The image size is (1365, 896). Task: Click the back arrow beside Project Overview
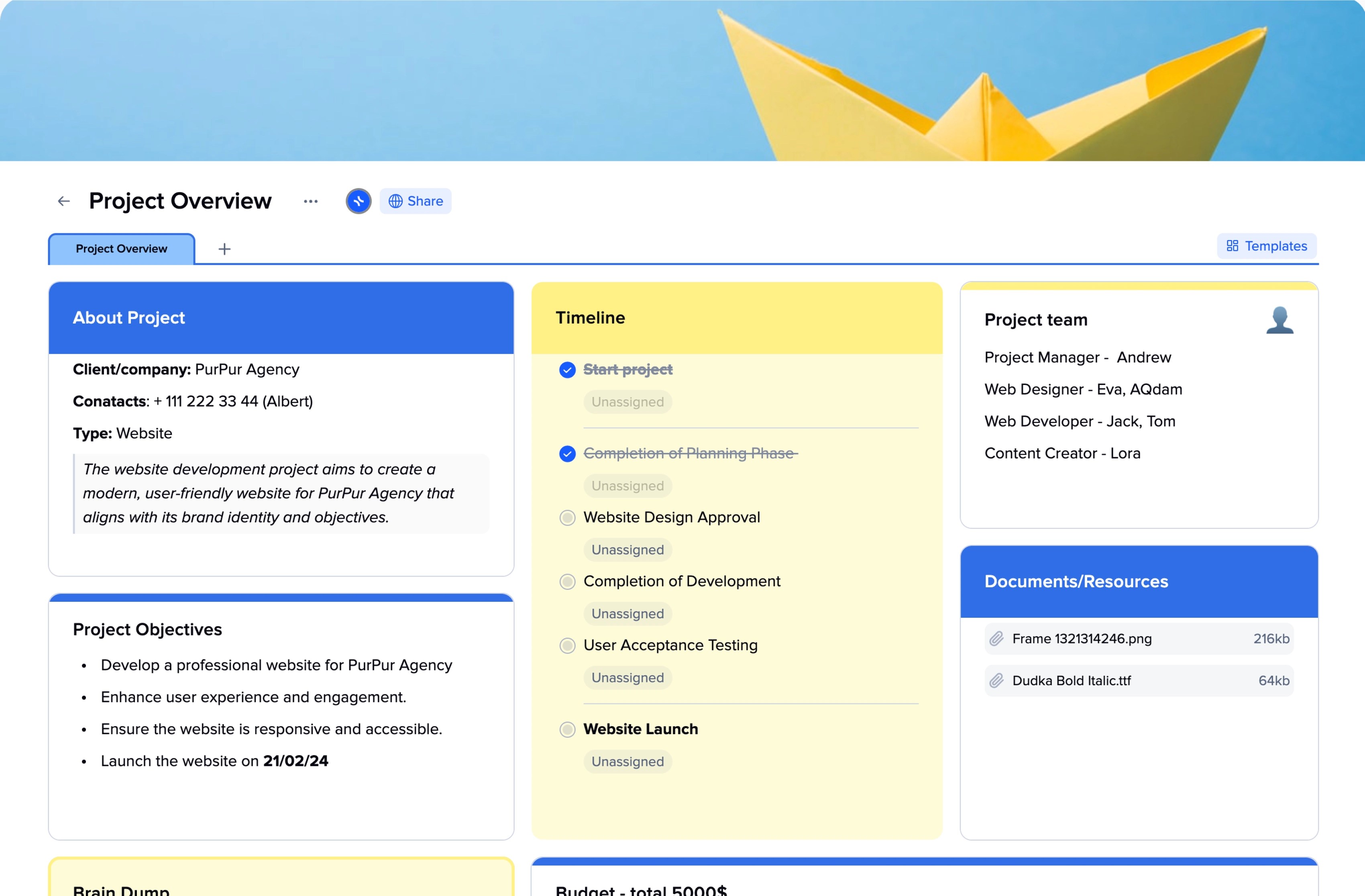pyautogui.click(x=64, y=202)
